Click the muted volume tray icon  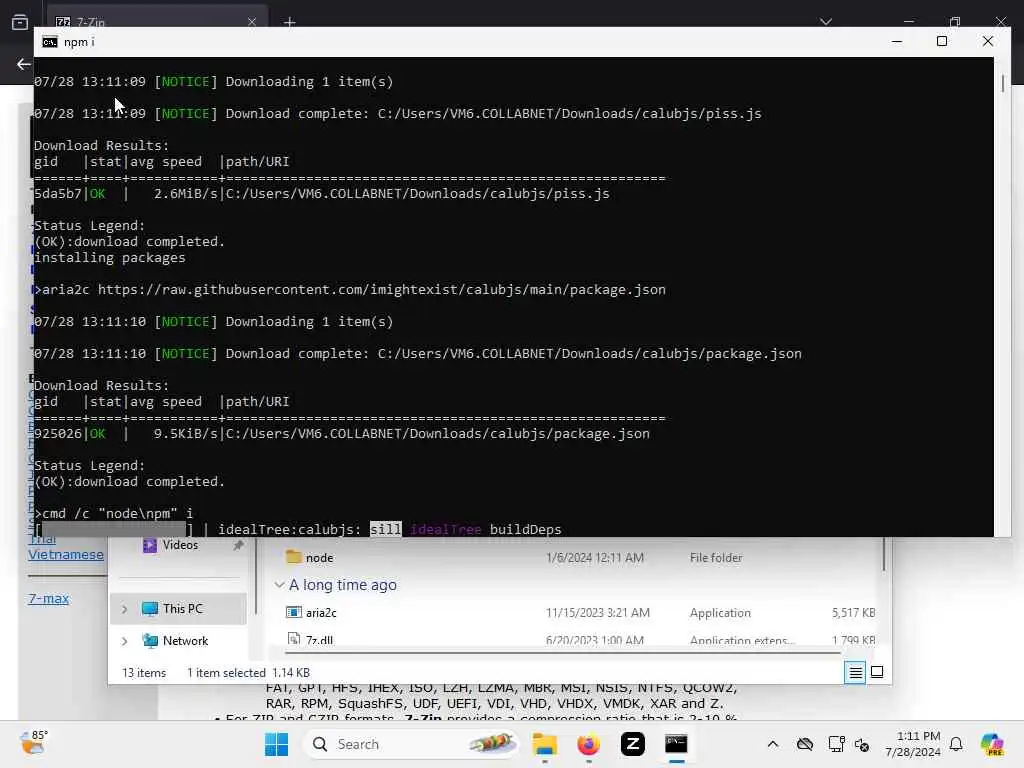[x=861, y=744]
